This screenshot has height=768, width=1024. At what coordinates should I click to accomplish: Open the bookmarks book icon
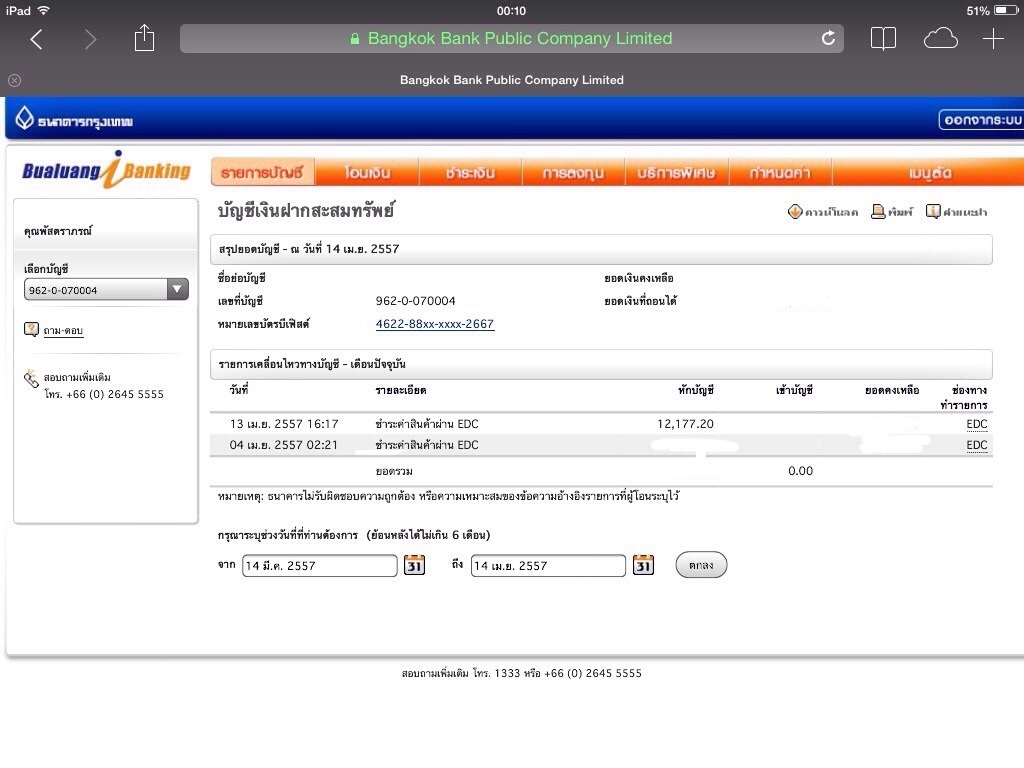click(883, 39)
